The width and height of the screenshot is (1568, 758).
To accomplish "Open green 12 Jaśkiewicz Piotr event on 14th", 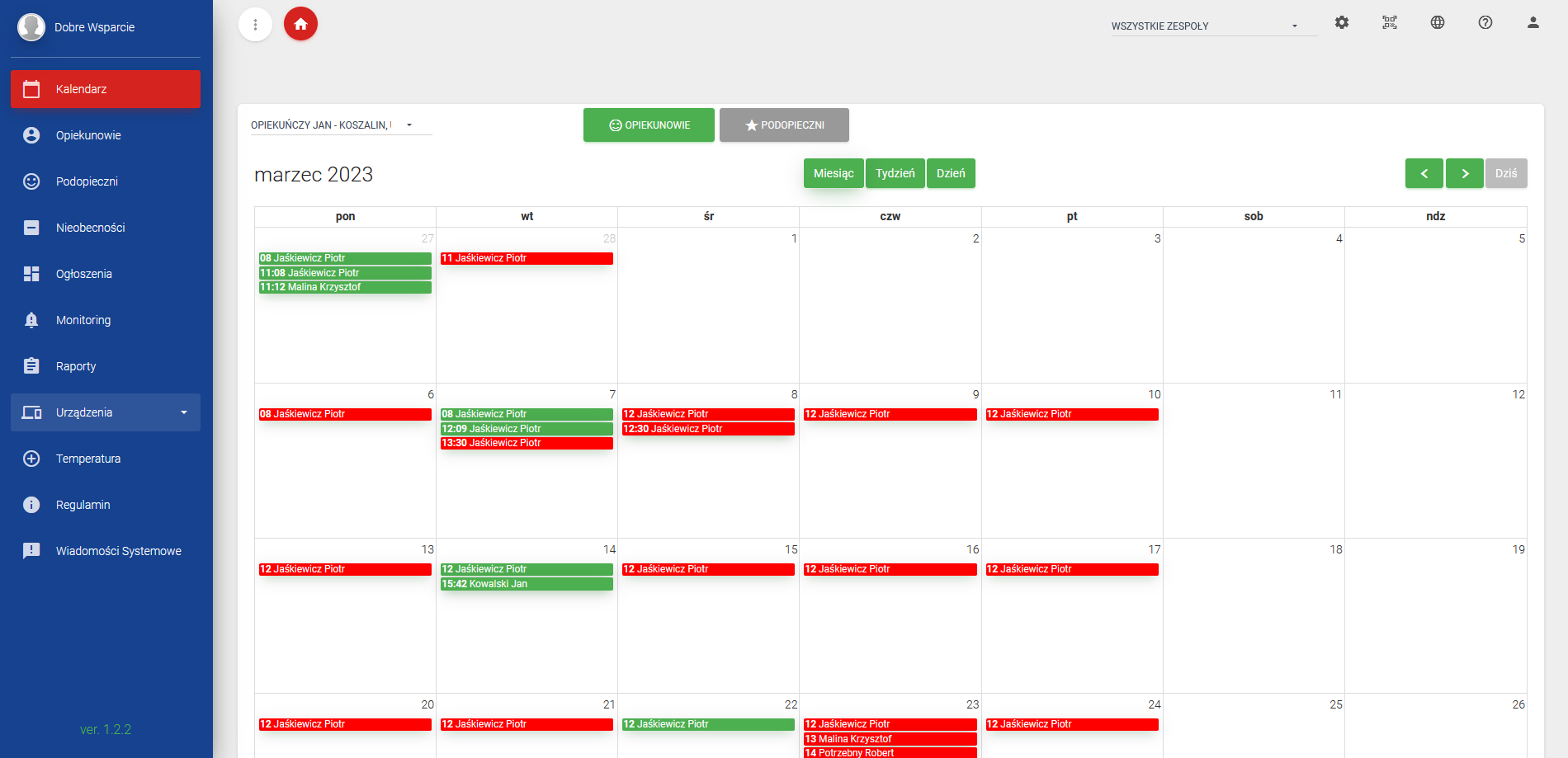I will [527, 569].
